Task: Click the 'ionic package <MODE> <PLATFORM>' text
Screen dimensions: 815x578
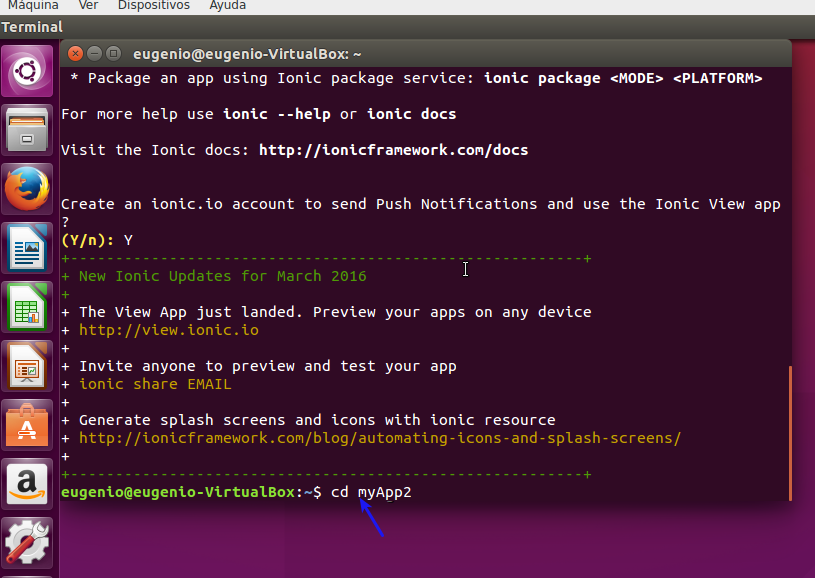Action: pyautogui.click(x=623, y=78)
